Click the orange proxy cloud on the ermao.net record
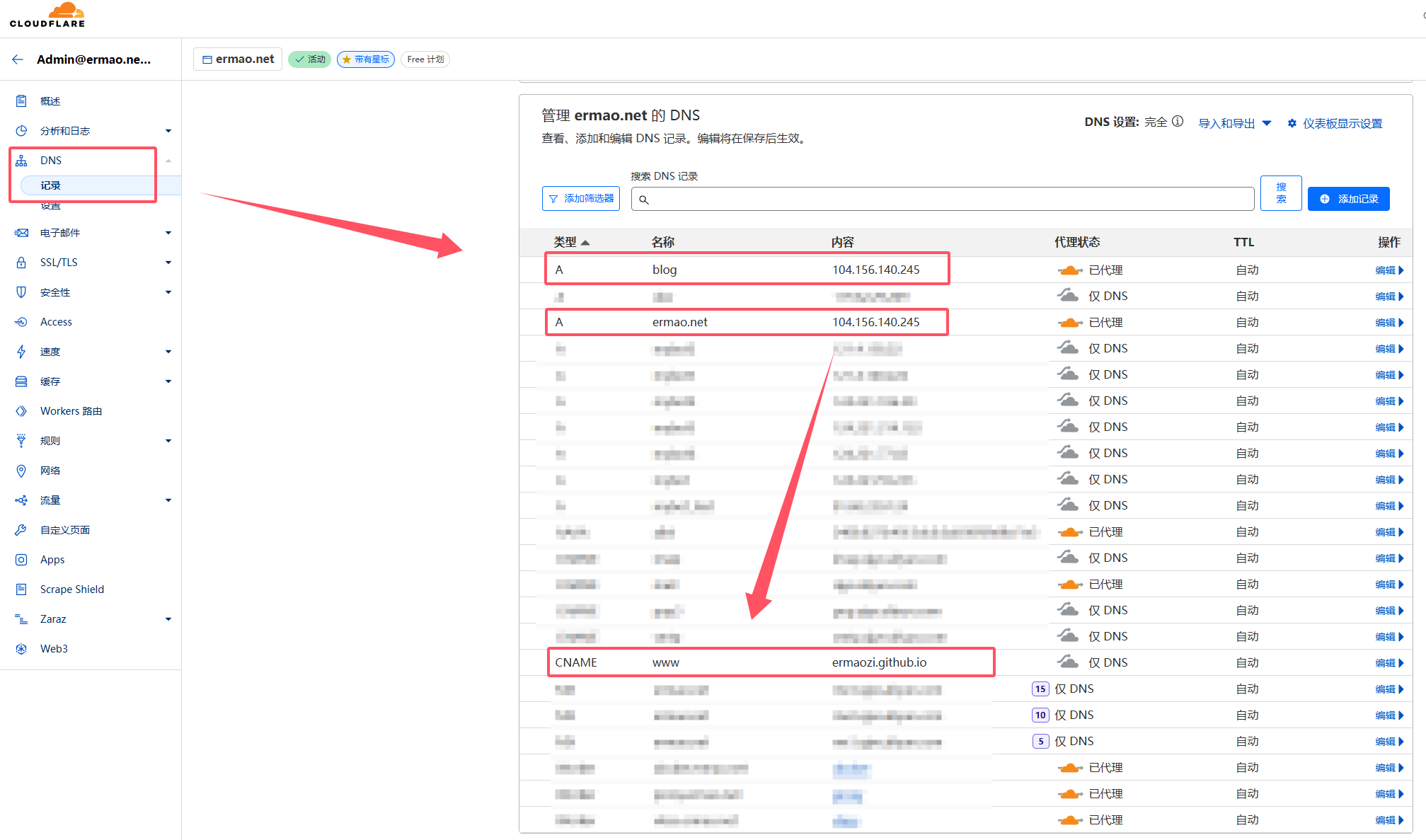 pos(1069,323)
